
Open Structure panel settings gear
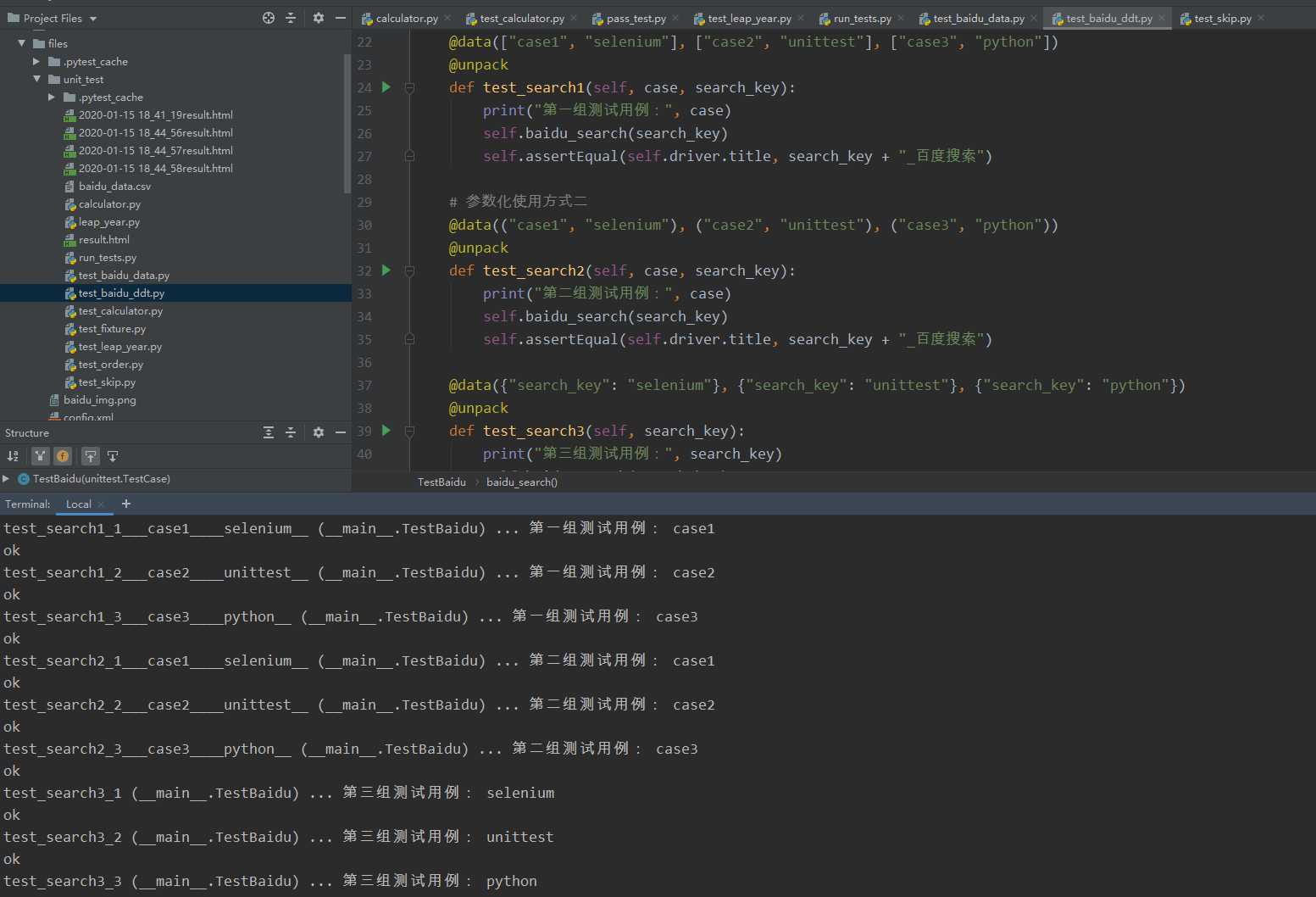[x=319, y=432]
